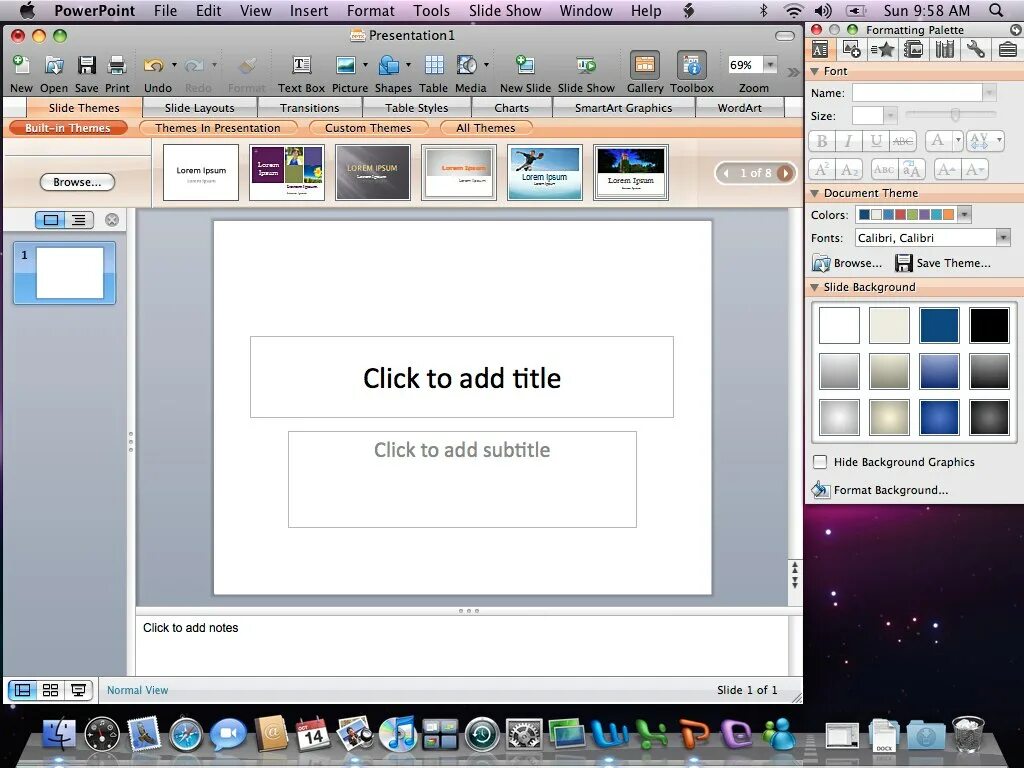
Task: Open the Insert menu
Action: [x=309, y=10]
